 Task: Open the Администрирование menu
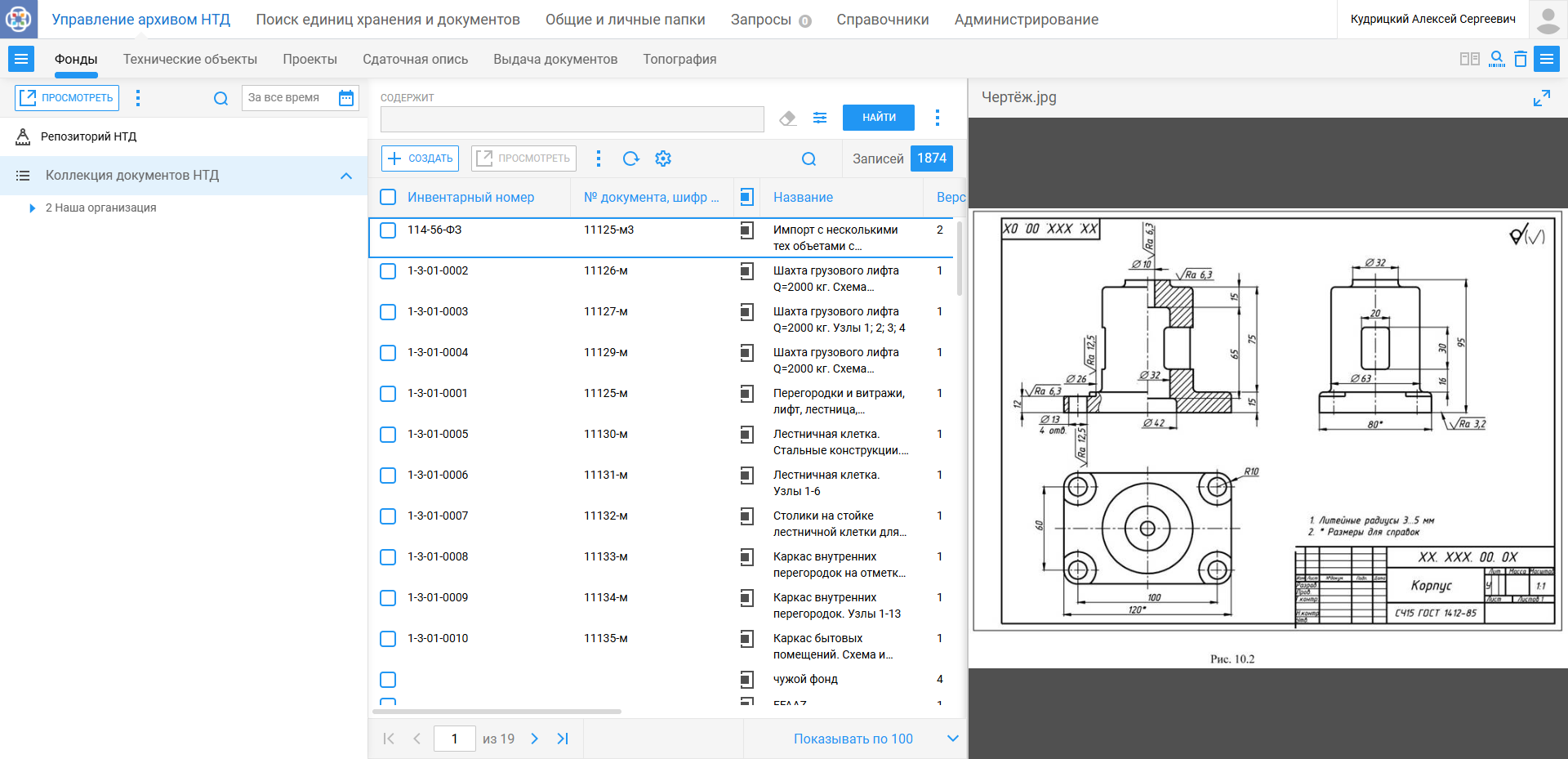(x=1027, y=20)
